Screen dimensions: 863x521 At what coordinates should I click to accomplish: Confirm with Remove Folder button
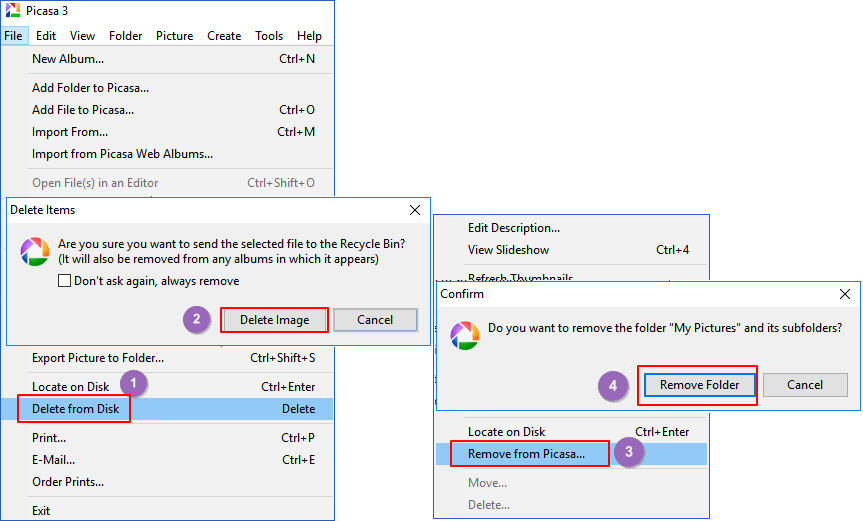tap(697, 385)
